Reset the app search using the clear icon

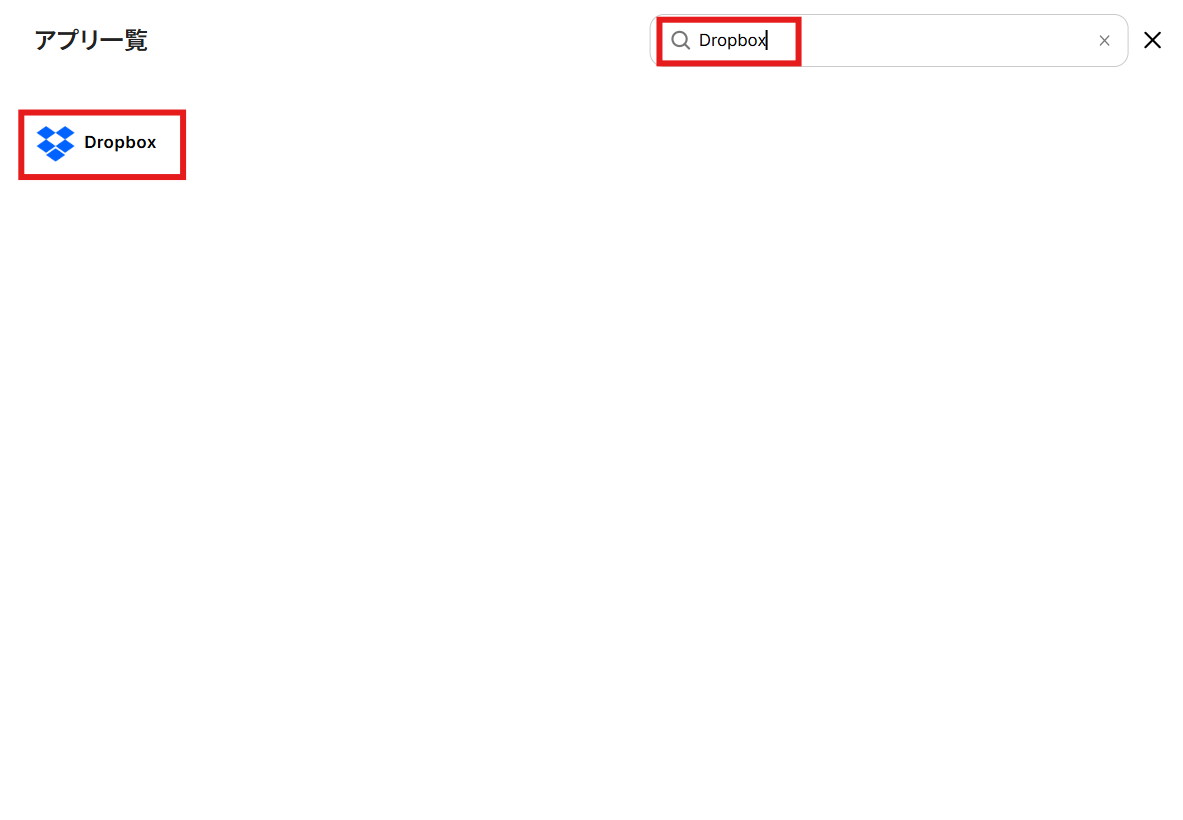click(1104, 41)
